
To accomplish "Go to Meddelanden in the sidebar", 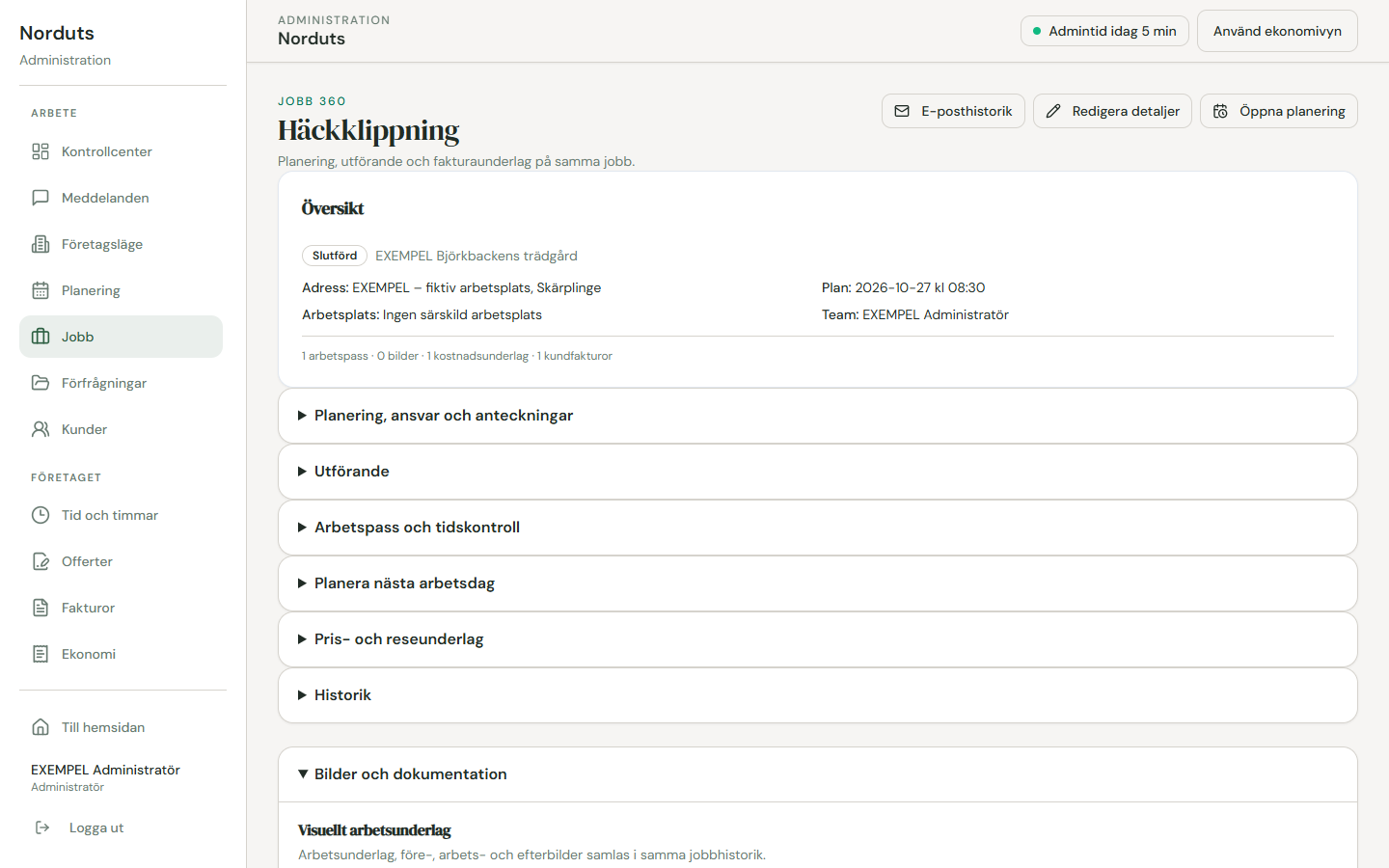I will (x=121, y=198).
